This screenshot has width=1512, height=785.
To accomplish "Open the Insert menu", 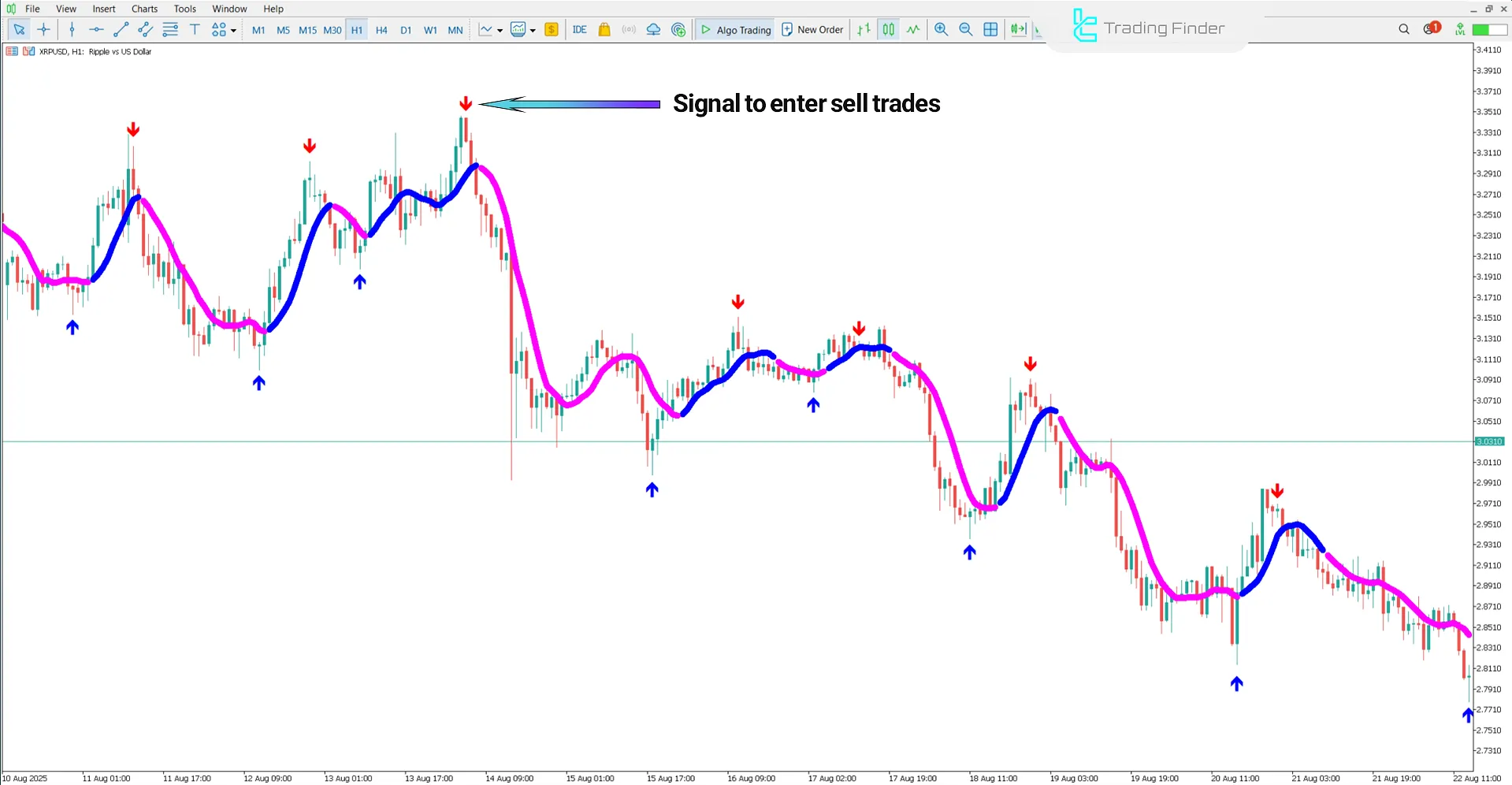I will [104, 9].
